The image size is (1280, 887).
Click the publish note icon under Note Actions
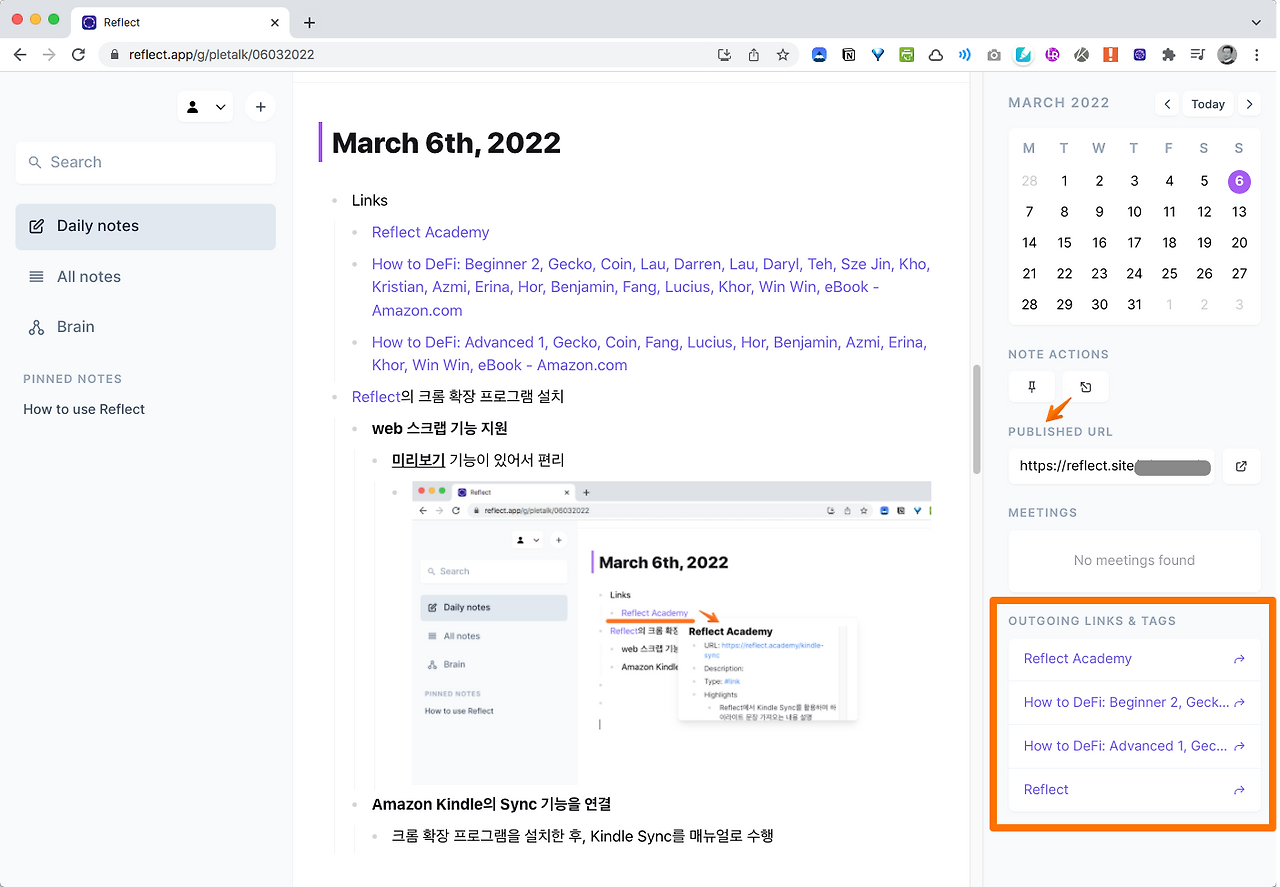click(x=1086, y=387)
